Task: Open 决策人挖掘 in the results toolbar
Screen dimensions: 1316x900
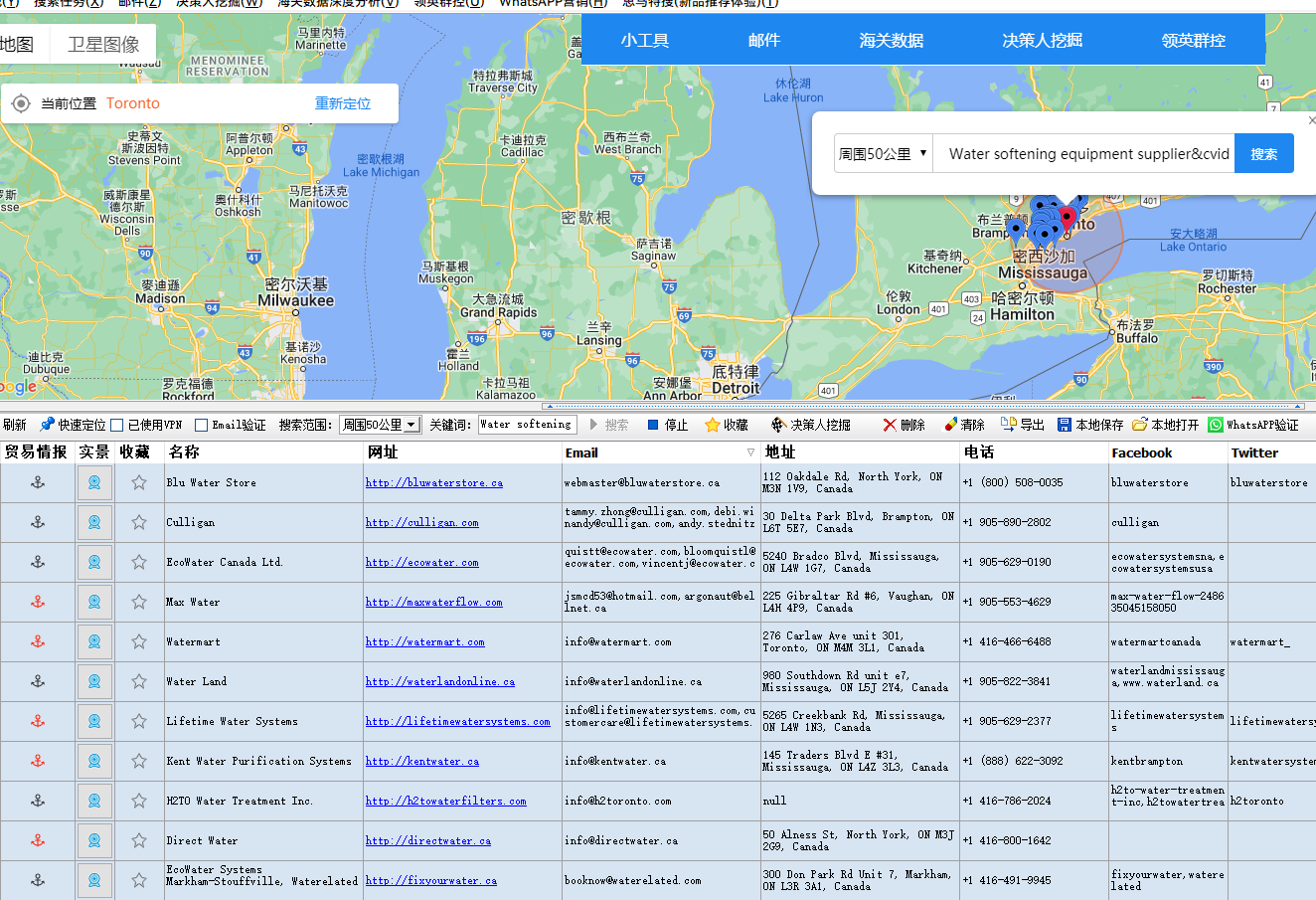Action: coord(810,425)
